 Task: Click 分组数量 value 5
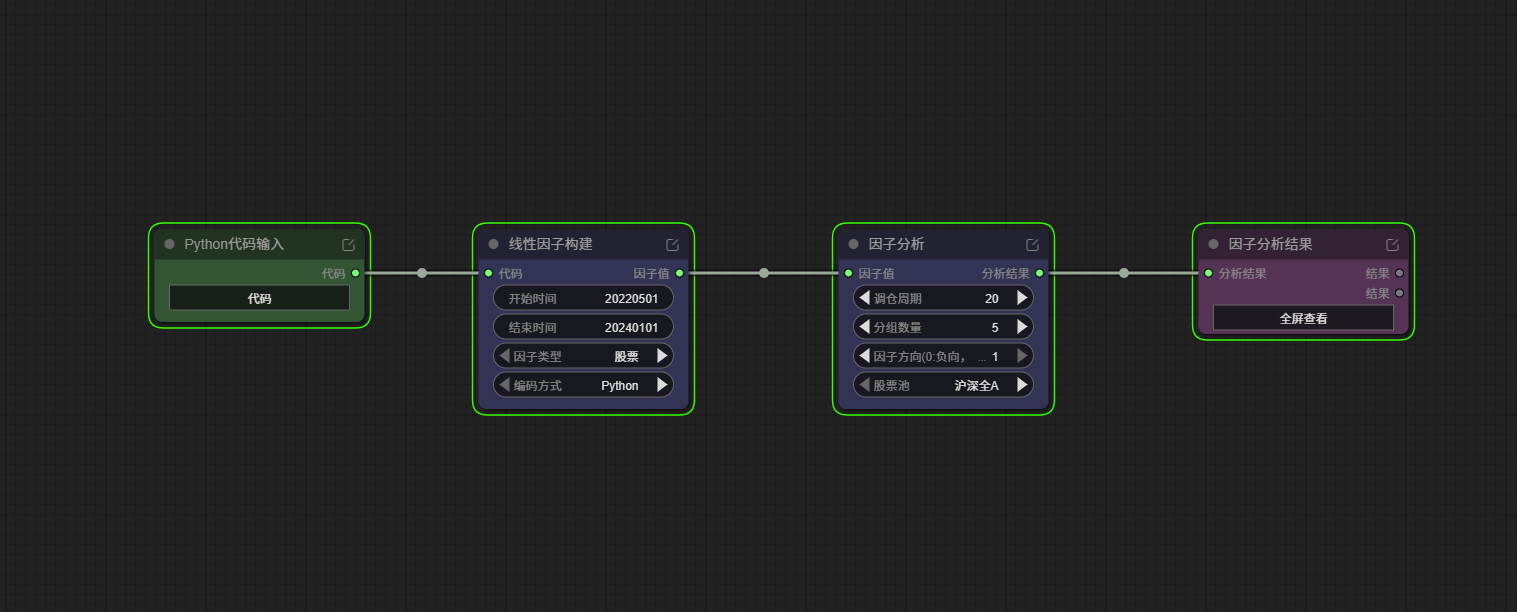(x=995, y=327)
